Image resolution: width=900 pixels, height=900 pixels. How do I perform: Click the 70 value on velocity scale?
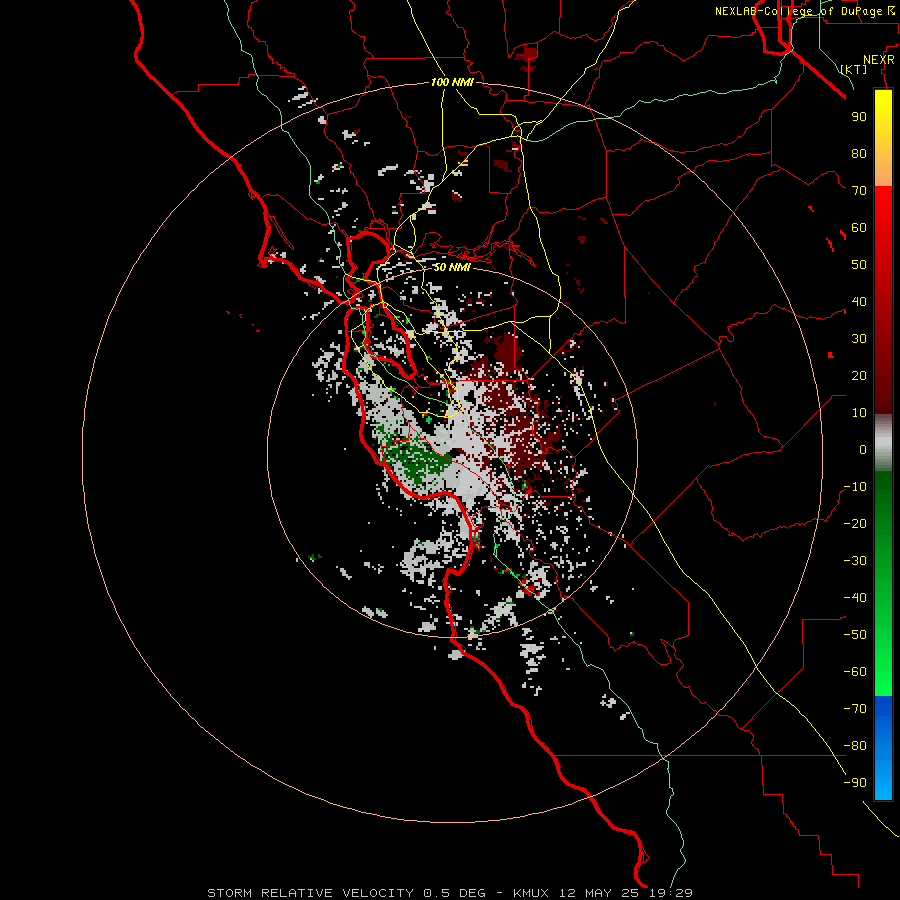pos(859,191)
